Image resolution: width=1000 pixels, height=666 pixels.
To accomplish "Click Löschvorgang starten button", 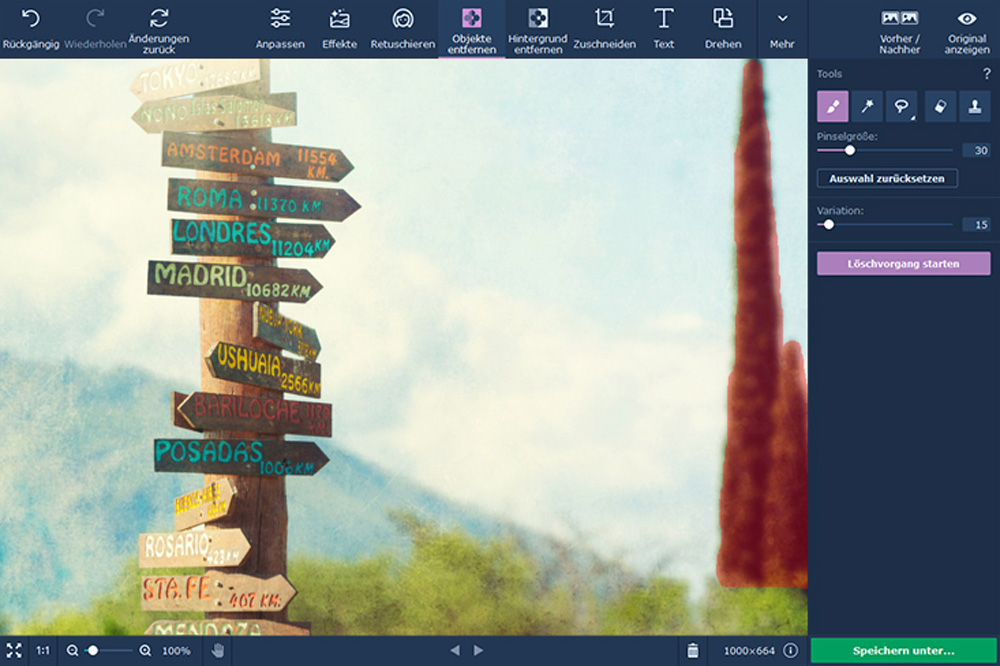I will [x=904, y=263].
